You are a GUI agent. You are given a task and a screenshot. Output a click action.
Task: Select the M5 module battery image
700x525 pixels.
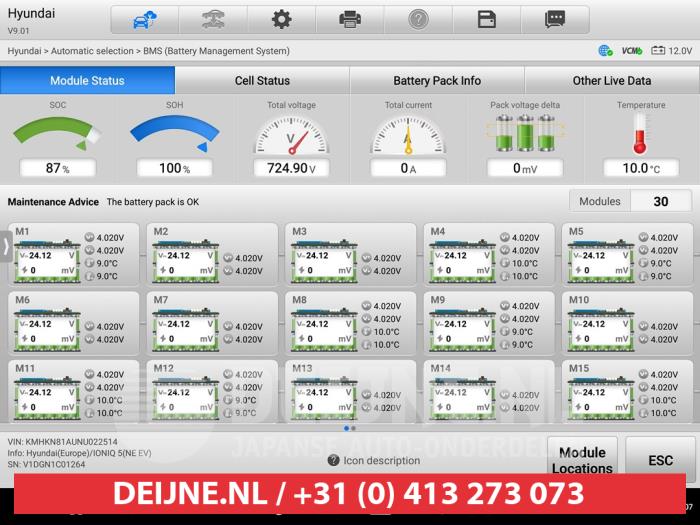[x=600, y=261]
